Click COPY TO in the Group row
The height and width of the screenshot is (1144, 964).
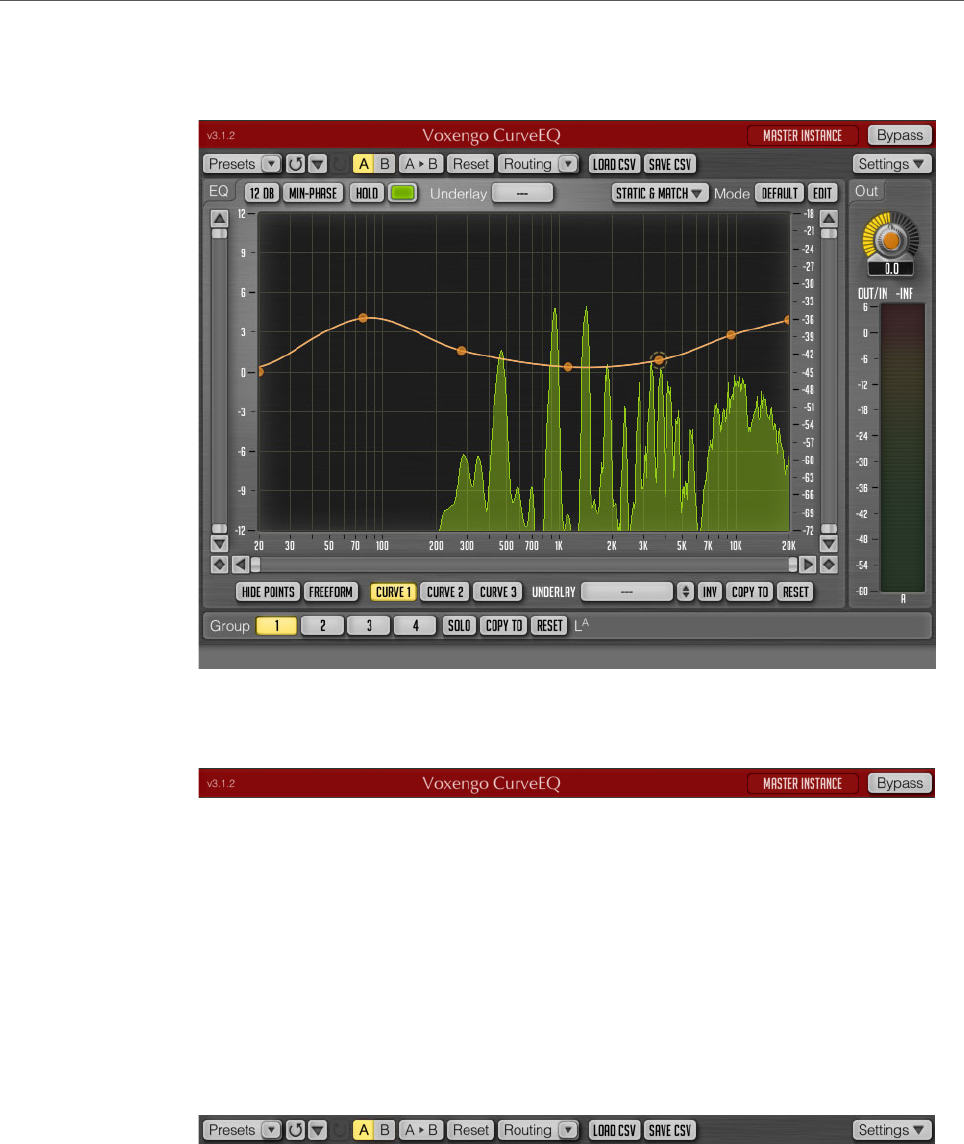point(504,626)
